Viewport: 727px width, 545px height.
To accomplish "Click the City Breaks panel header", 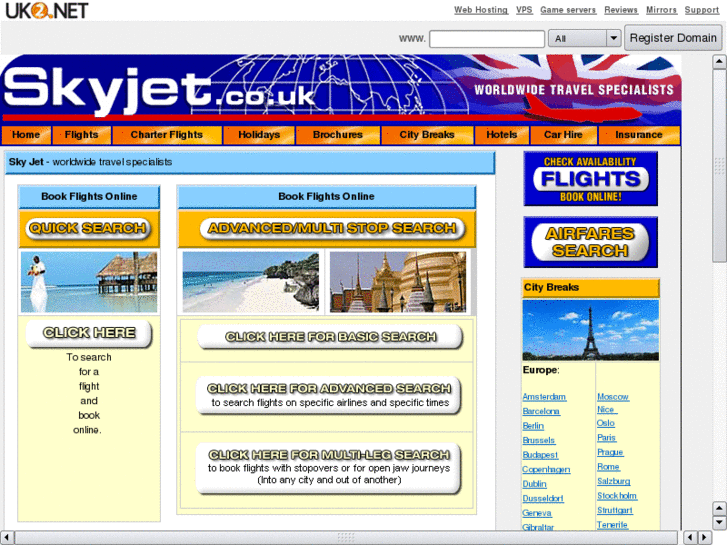I will [590, 288].
